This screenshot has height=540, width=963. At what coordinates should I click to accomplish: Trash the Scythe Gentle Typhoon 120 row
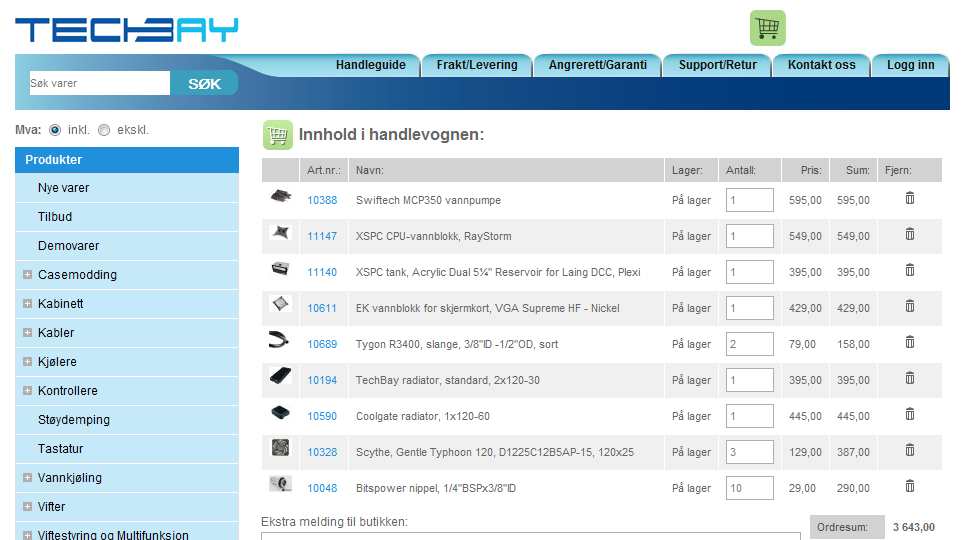[x=910, y=450]
